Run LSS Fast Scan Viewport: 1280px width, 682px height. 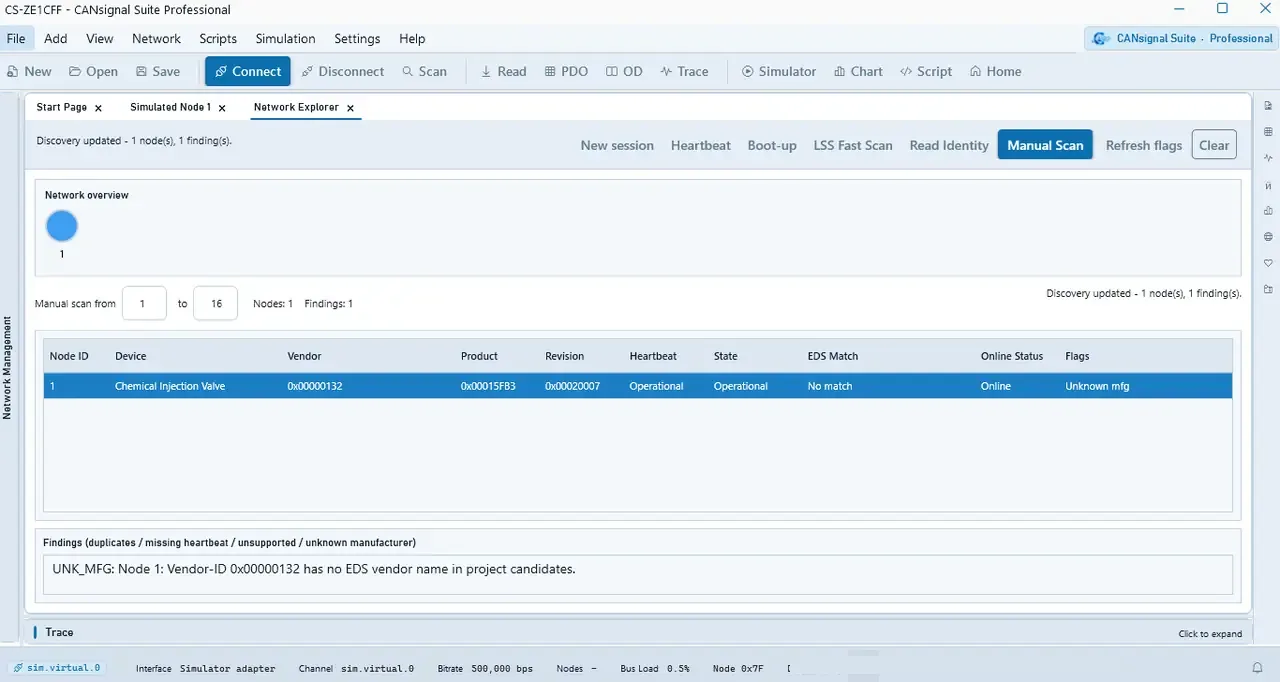pyautogui.click(x=853, y=145)
